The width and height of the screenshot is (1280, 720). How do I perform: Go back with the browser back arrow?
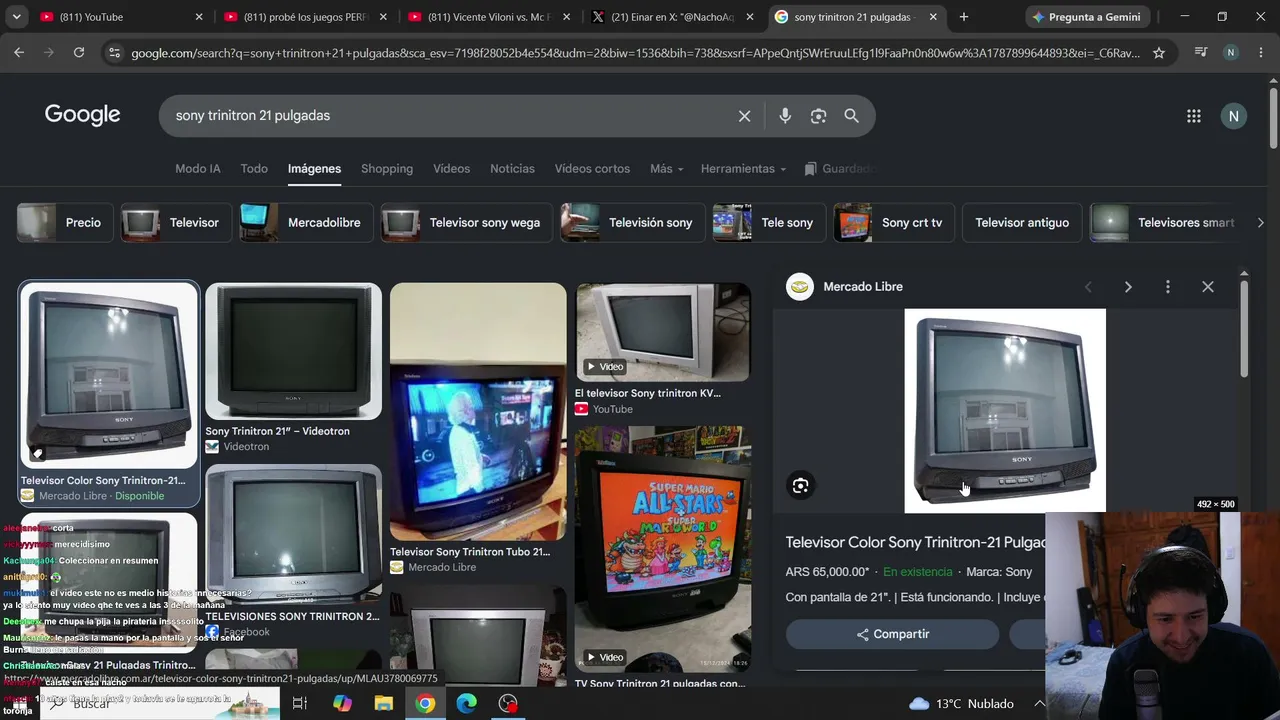coord(19,53)
